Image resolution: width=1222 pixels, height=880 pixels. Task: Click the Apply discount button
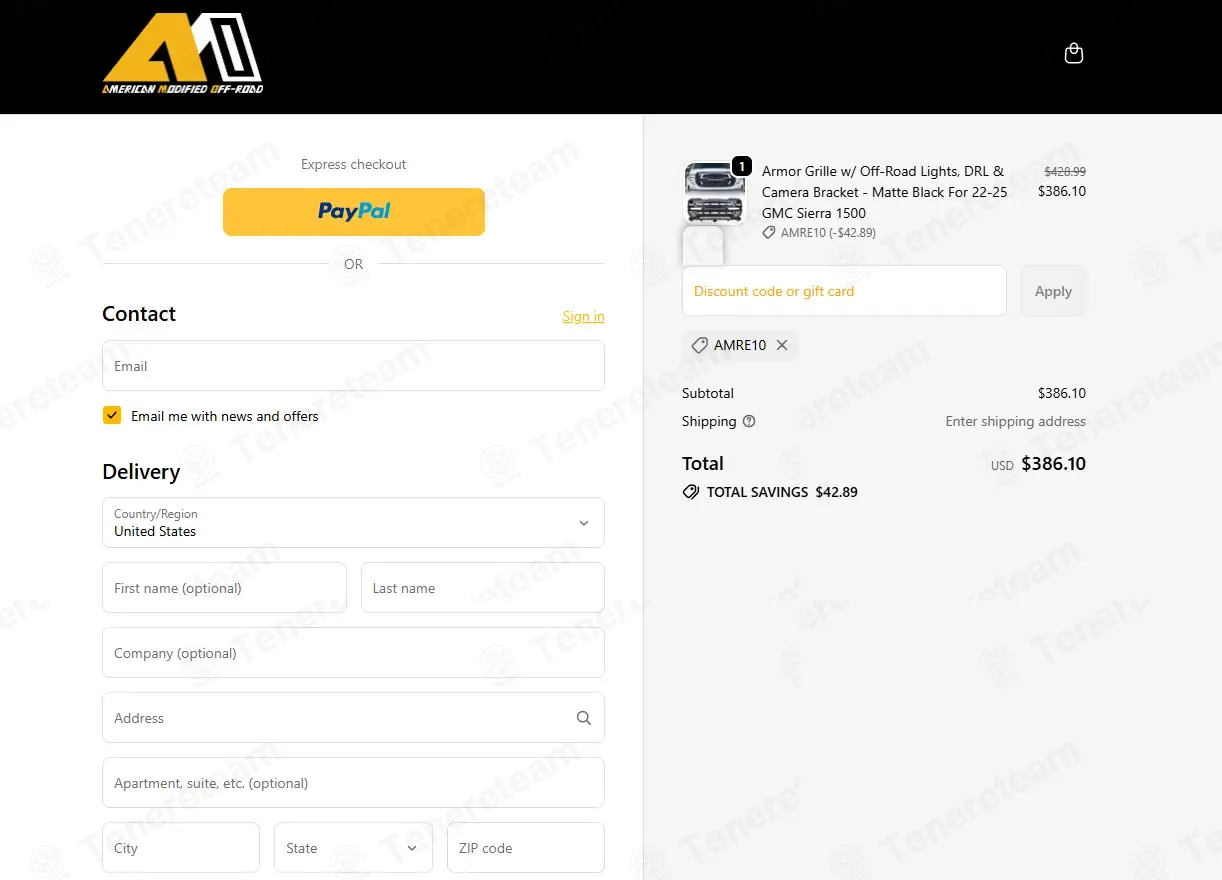[1053, 291]
